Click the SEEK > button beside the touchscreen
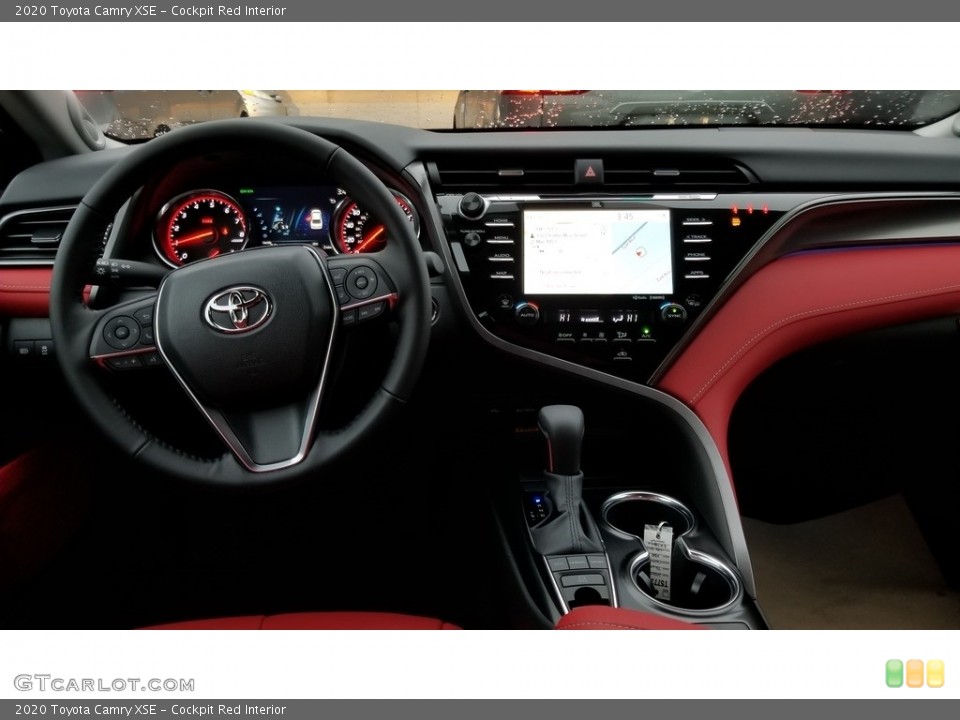The height and width of the screenshot is (720, 960). pos(696,221)
